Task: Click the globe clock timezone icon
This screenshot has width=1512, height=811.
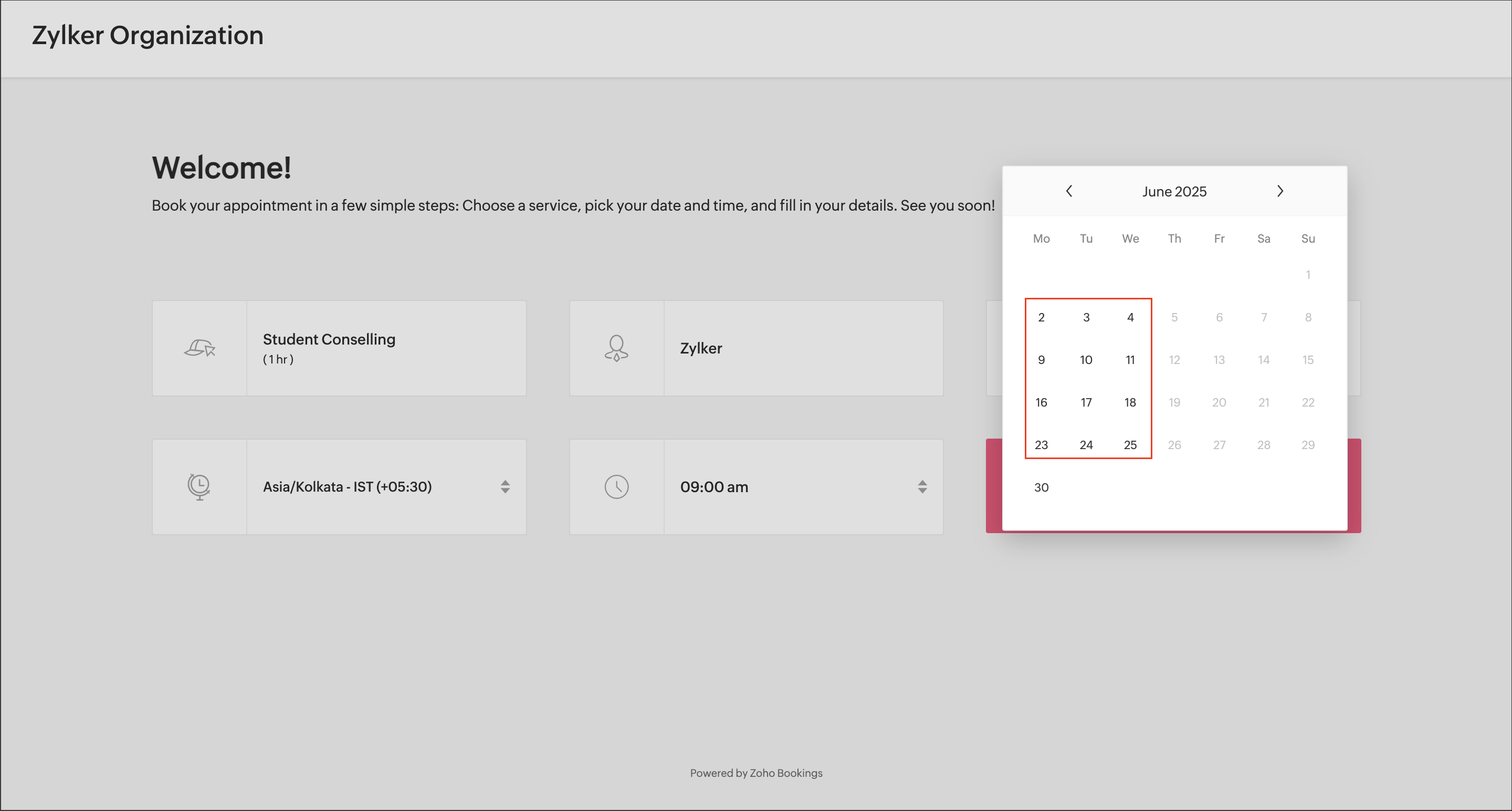Action: click(x=199, y=487)
